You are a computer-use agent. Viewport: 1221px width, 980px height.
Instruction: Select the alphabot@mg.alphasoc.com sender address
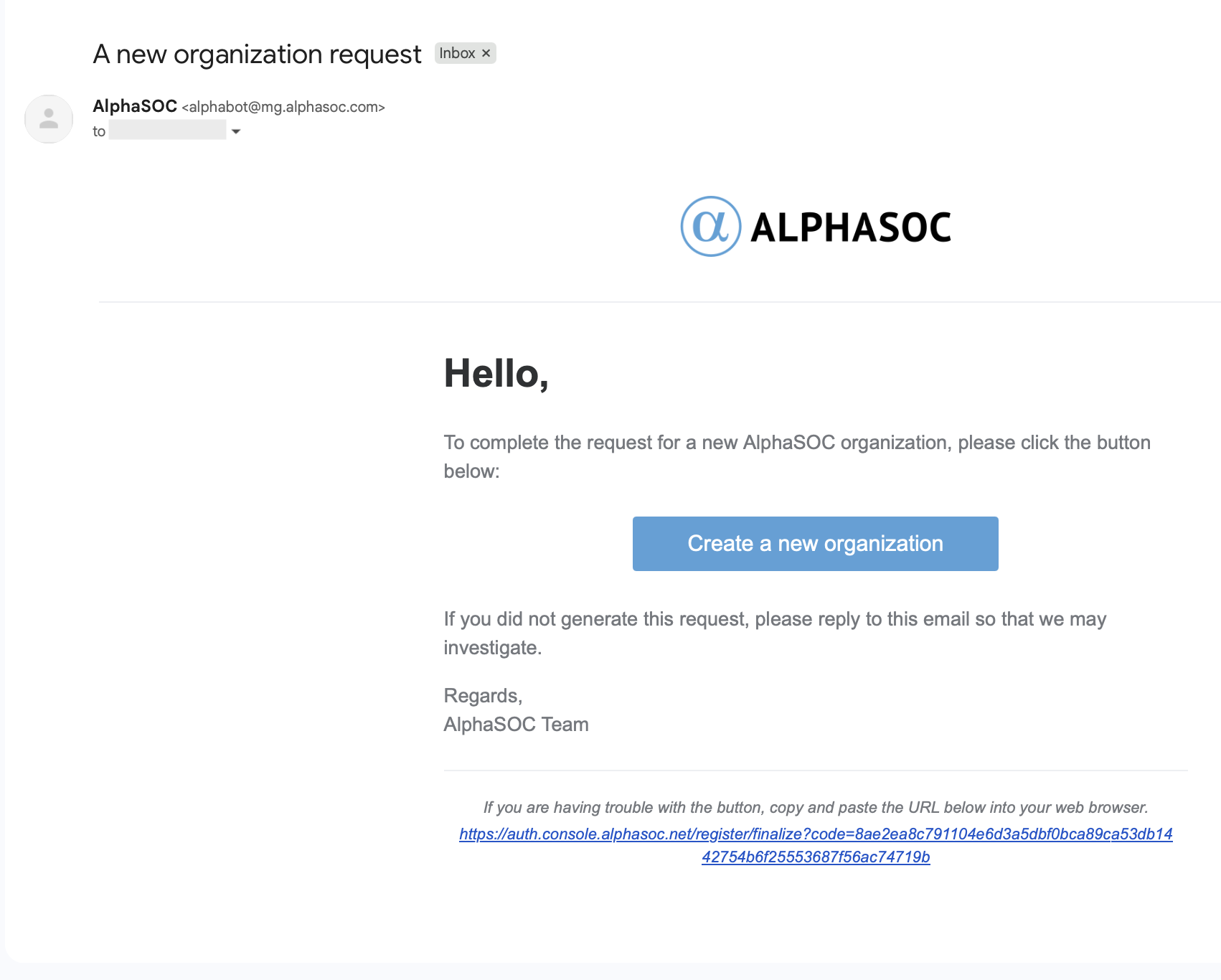(283, 107)
